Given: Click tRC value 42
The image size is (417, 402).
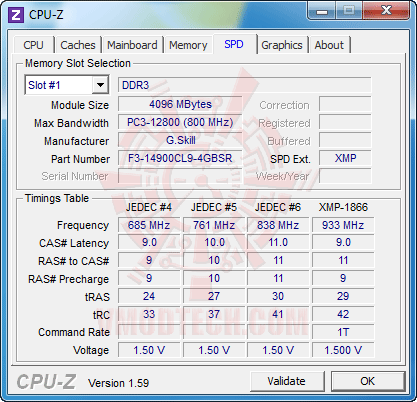Looking at the screenshot, I should 343,314.
